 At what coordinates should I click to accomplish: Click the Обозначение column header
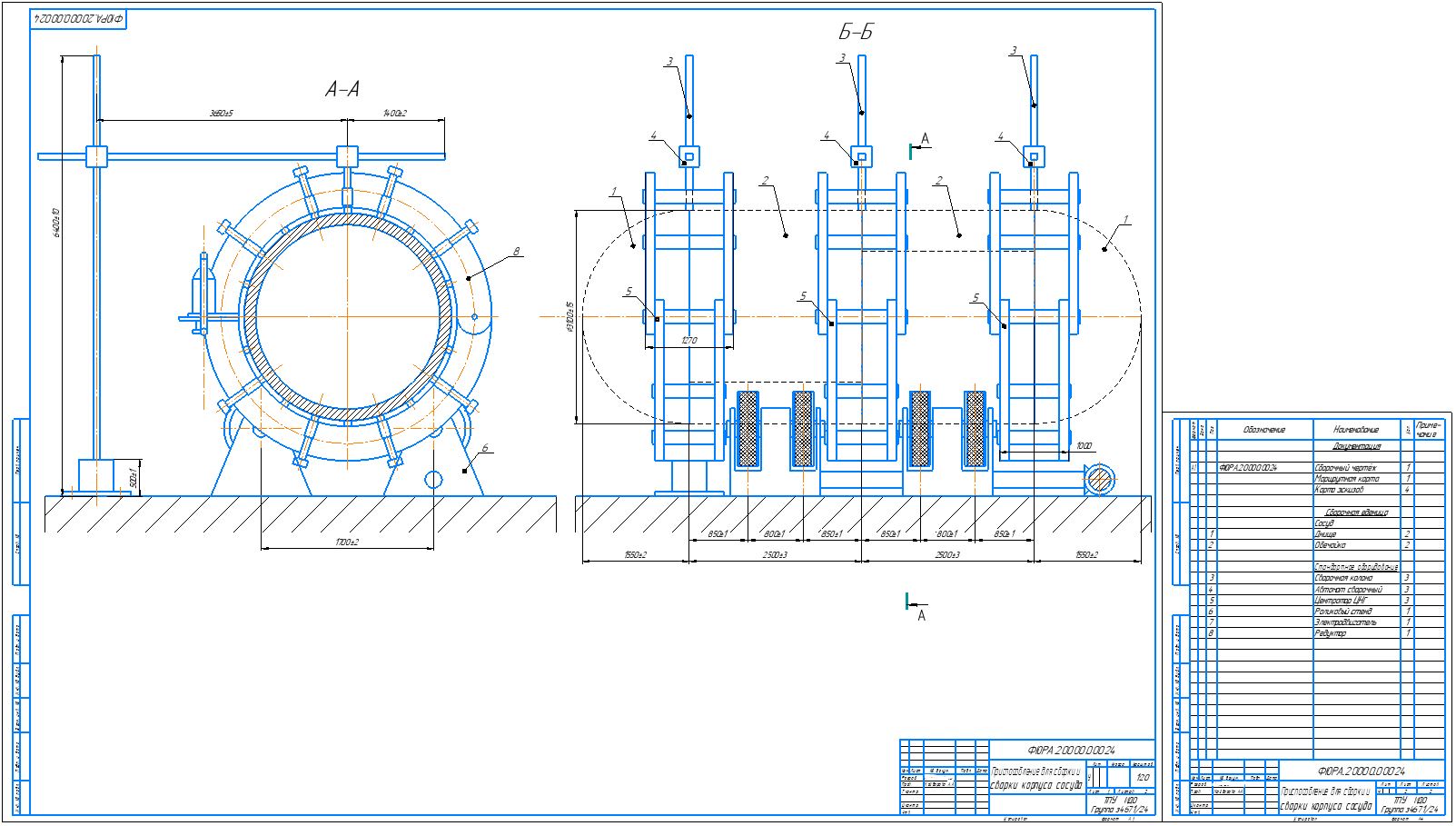click(x=1264, y=429)
